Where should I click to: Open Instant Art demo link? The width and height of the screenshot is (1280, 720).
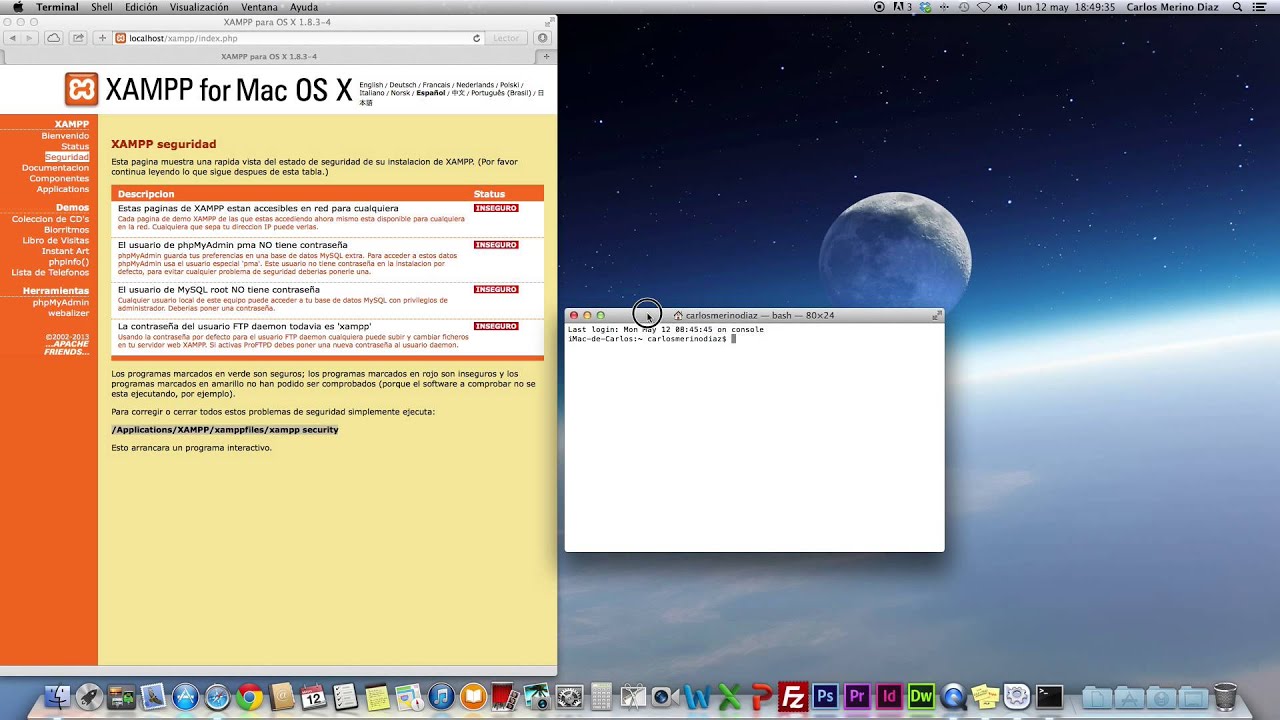(x=65, y=251)
